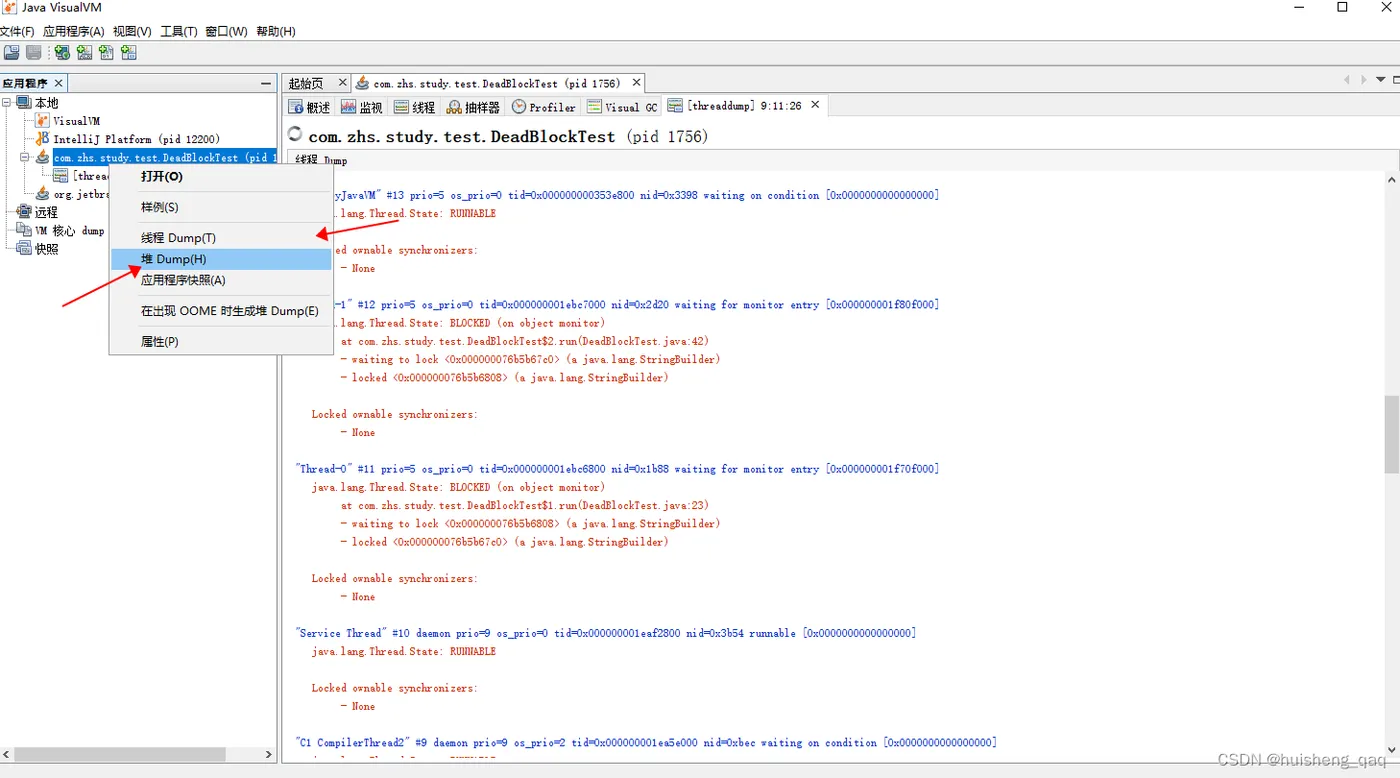The image size is (1400, 778).
Task: Click the Java VisualVM title bar logo
Action: 9,8
